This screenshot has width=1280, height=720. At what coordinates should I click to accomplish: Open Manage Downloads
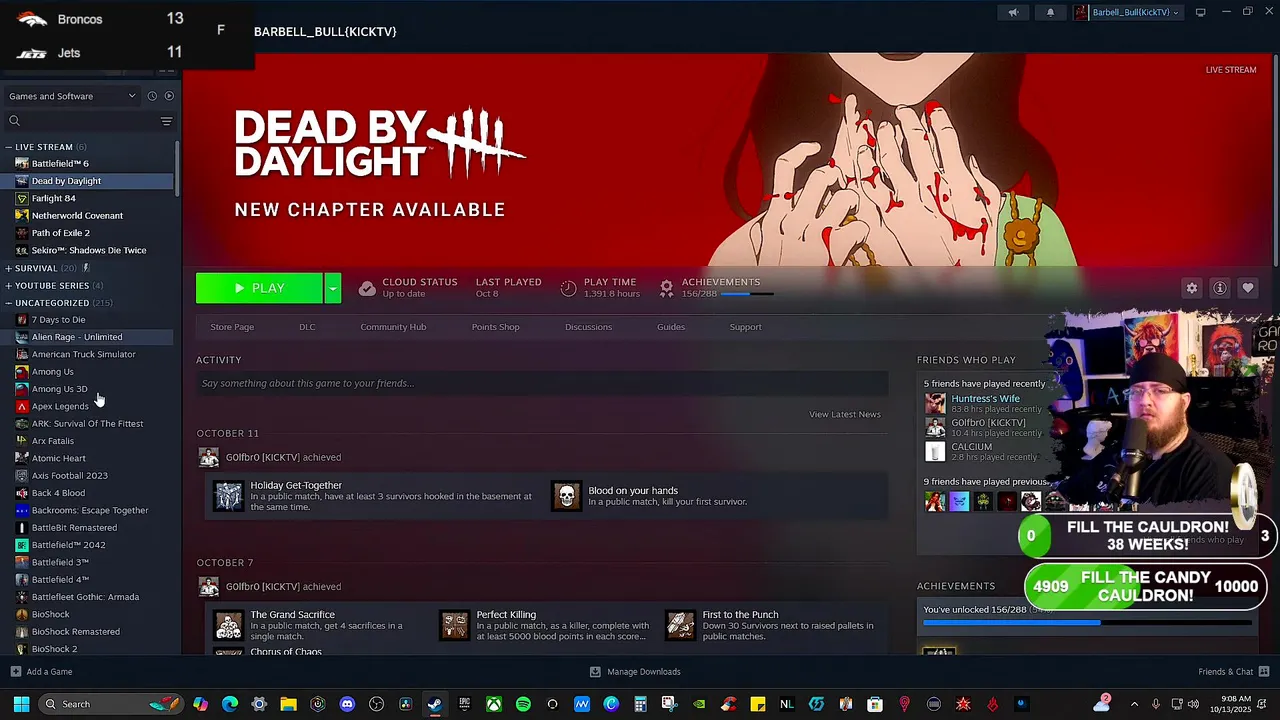tap(635, 672)
